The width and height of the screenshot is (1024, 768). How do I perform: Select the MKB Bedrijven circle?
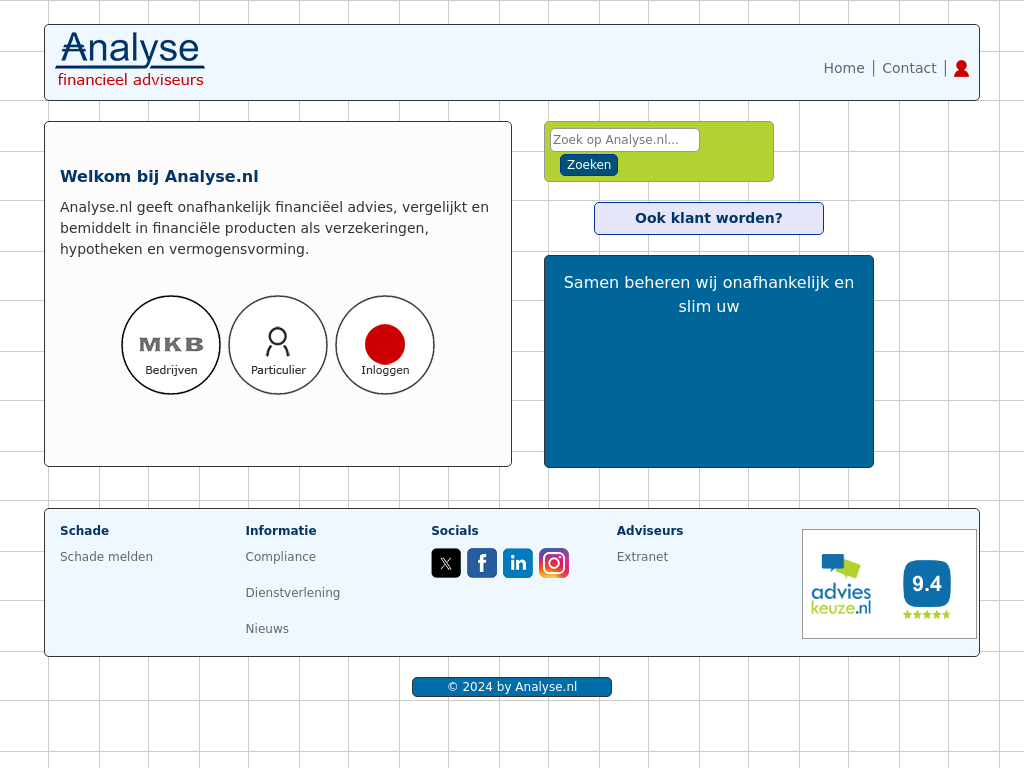pos(171,345)
